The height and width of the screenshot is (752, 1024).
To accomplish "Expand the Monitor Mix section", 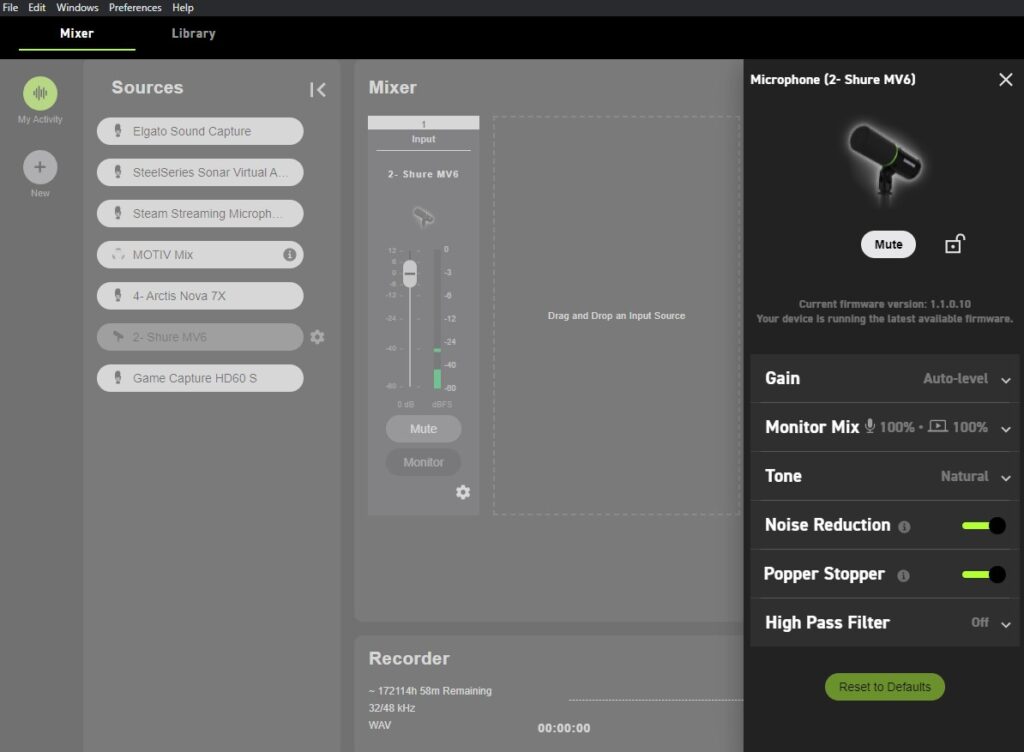I will pyautogui.click(x=885, y=428).
